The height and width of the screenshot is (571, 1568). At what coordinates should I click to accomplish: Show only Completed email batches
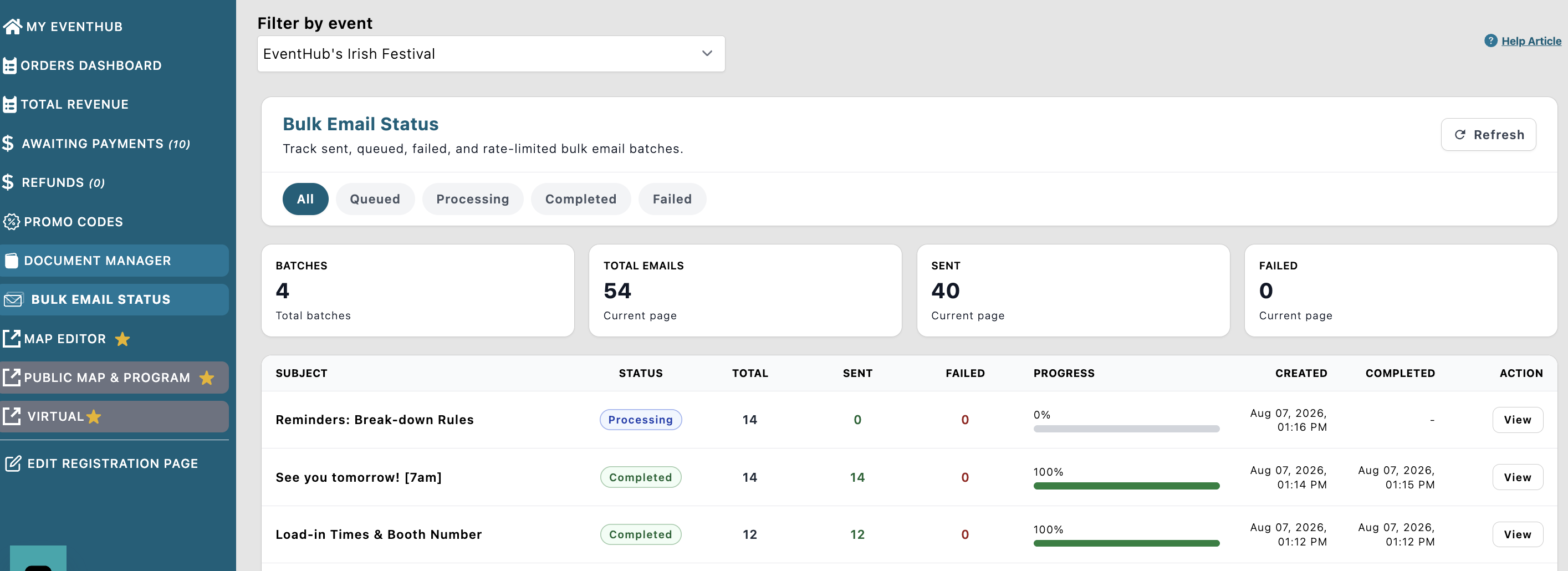pos(580,199)
